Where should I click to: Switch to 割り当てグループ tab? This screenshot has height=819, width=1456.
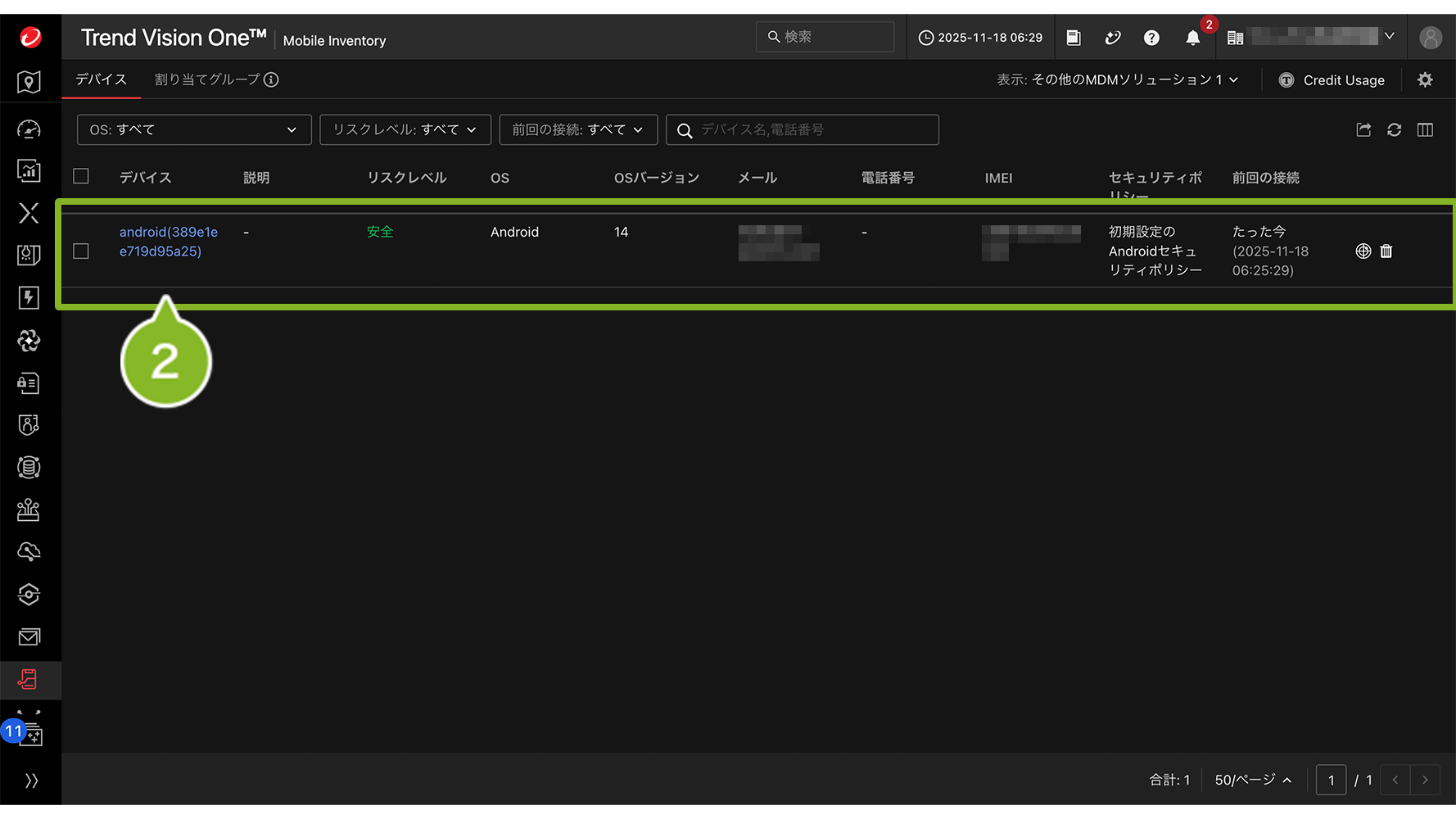point(215,80)
